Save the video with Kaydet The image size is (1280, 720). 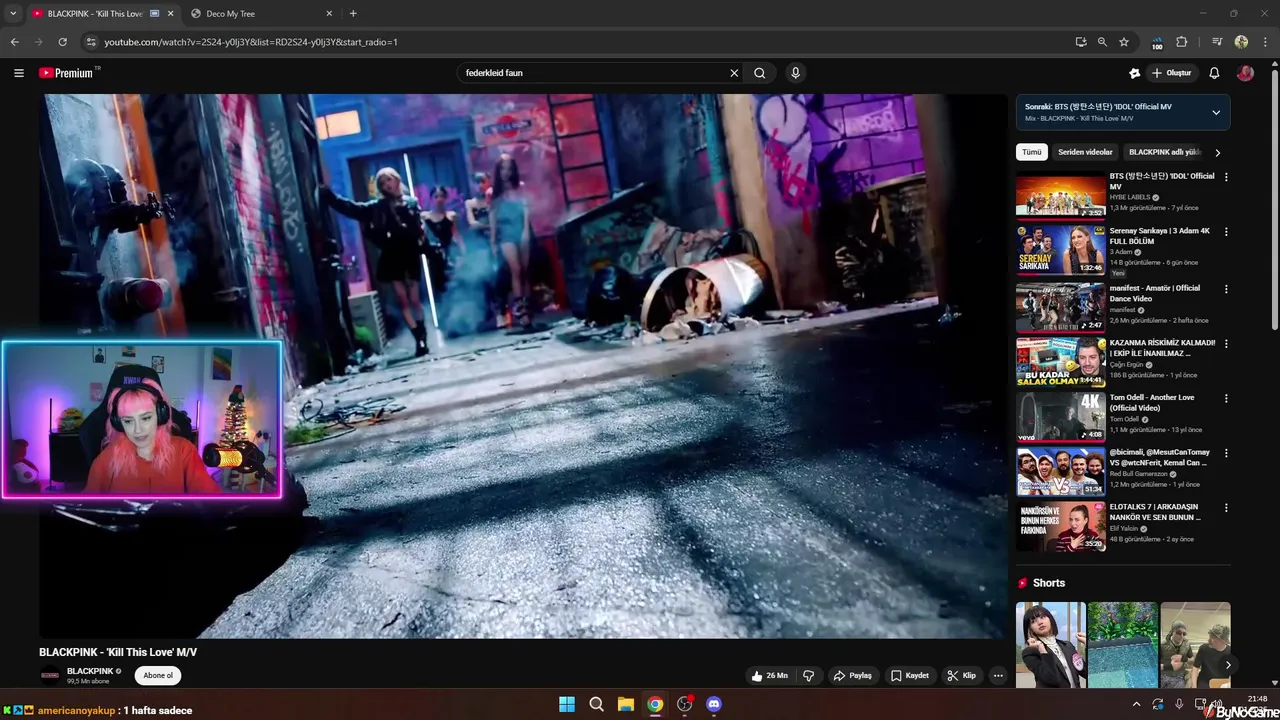point(910,676)
